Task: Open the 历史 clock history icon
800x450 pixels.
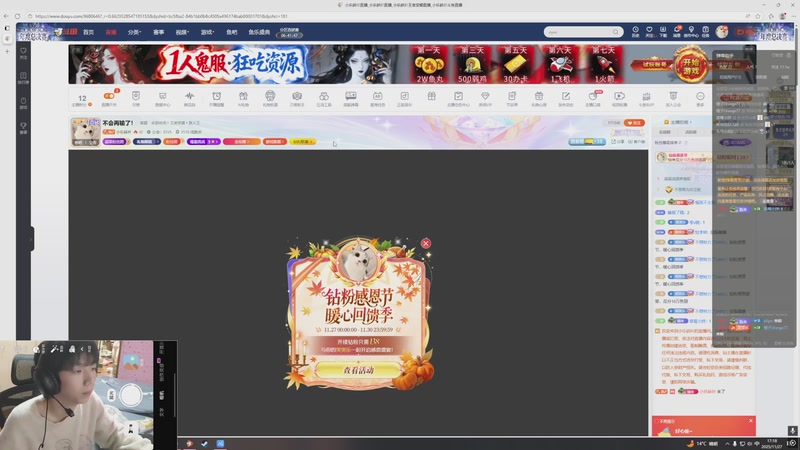Action: 635,32
